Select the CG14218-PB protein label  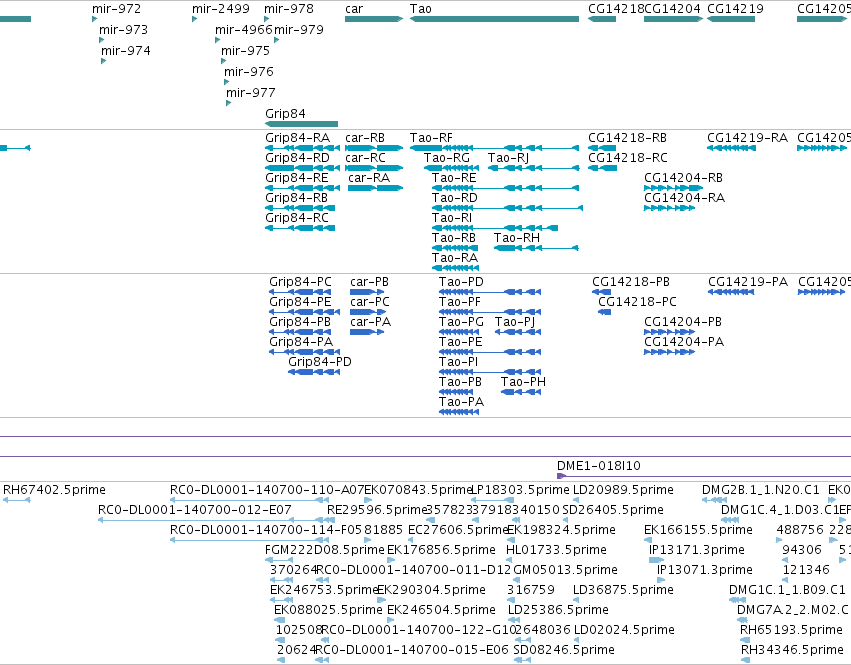point(631,282)
